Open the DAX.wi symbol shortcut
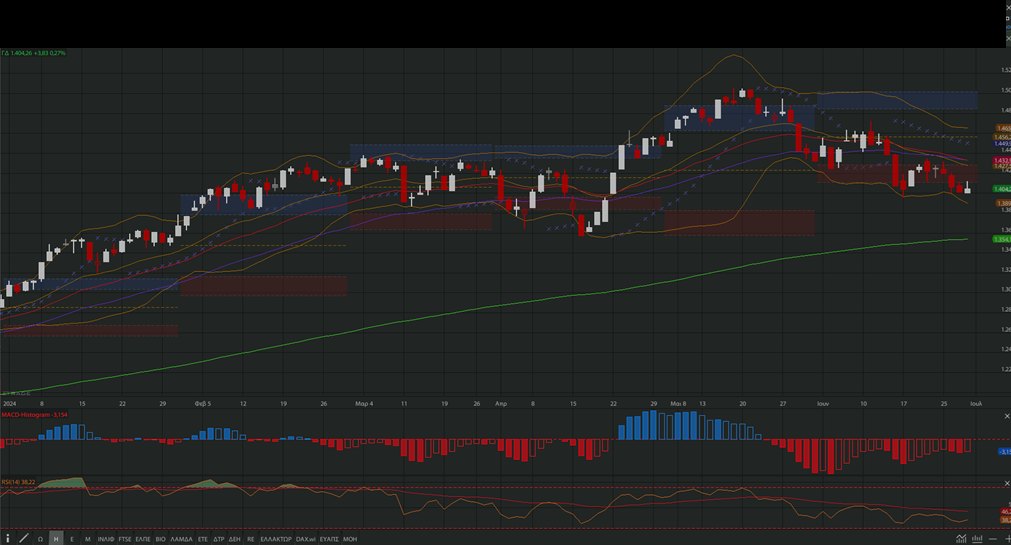 click(306, 539)
